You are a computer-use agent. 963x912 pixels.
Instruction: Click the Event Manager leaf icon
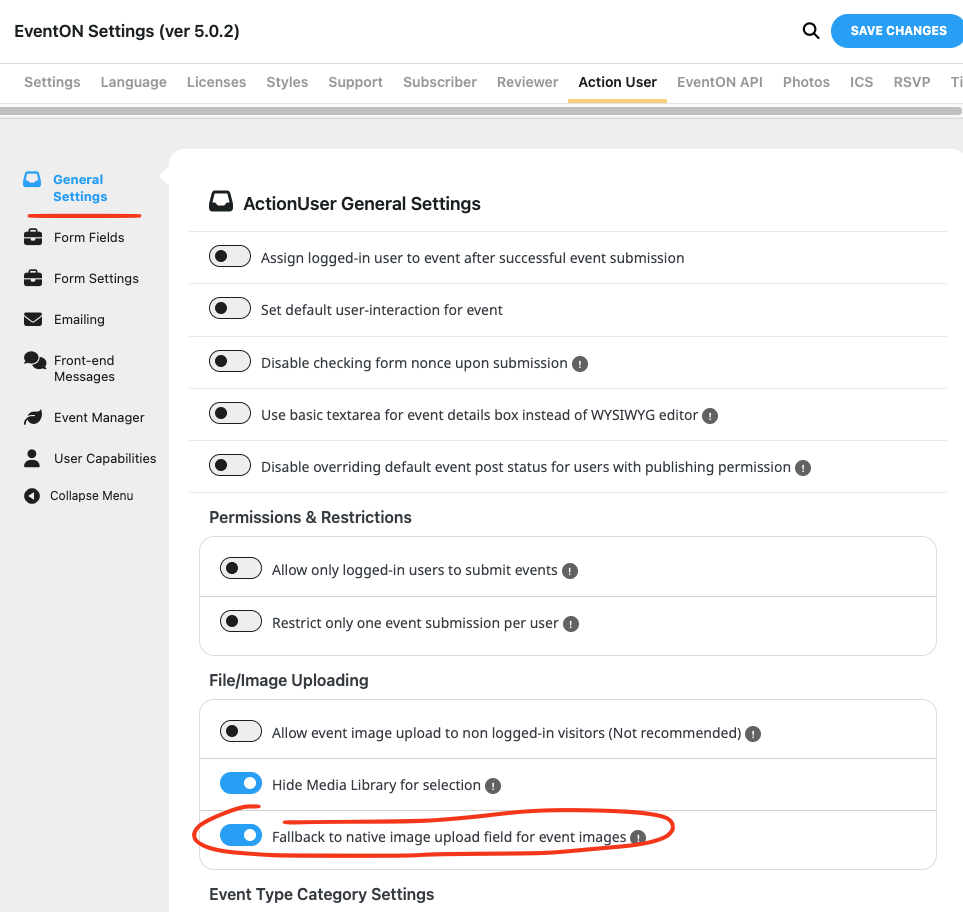tap(34, 417)
